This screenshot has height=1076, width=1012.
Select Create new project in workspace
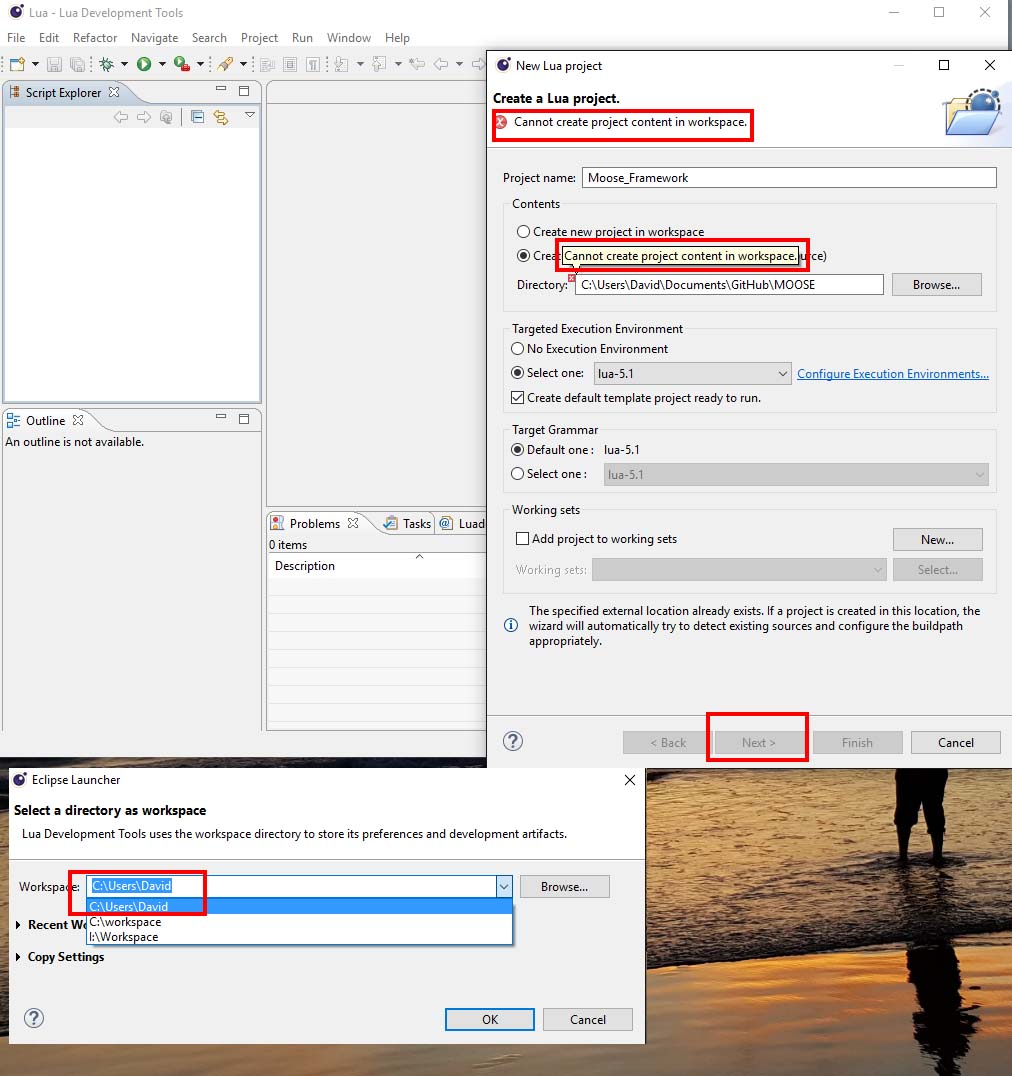click(523, 232)
